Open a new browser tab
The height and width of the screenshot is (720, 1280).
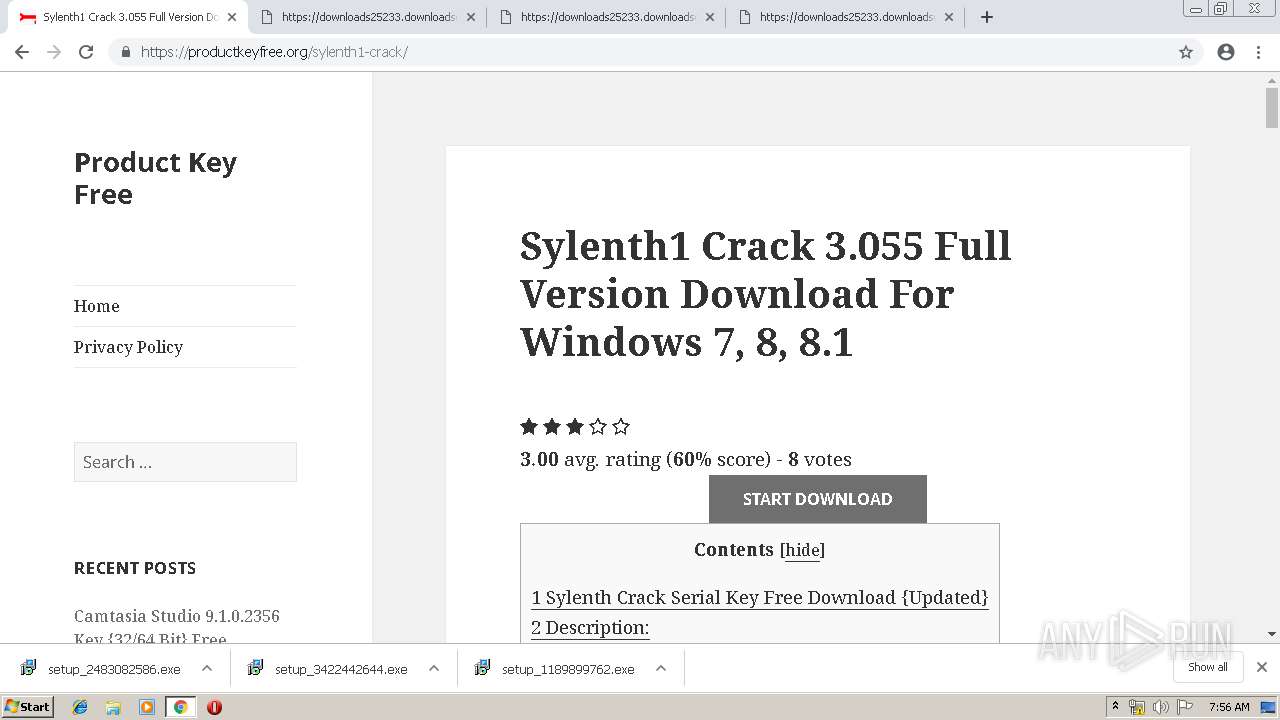pyautogui.click(x=987, y=17)
